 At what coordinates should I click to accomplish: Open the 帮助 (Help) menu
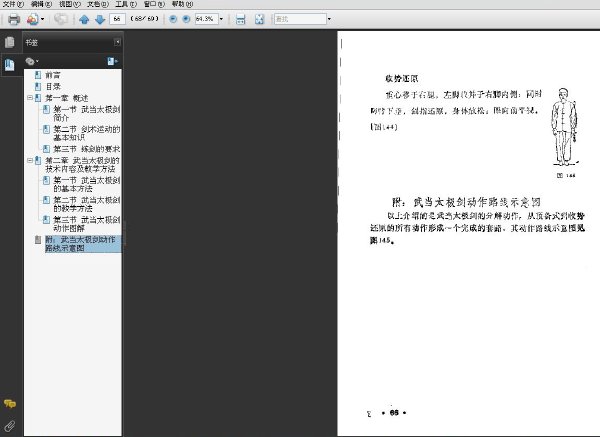point(183,4)
